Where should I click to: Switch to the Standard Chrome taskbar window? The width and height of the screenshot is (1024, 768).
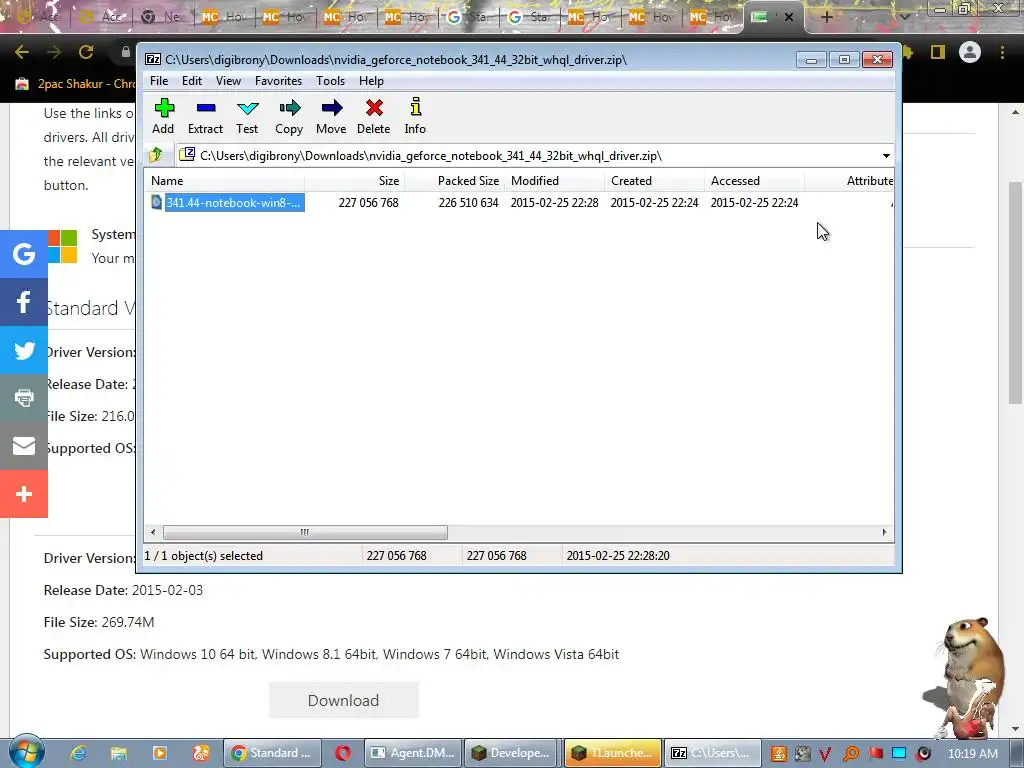tap(272, 753)
